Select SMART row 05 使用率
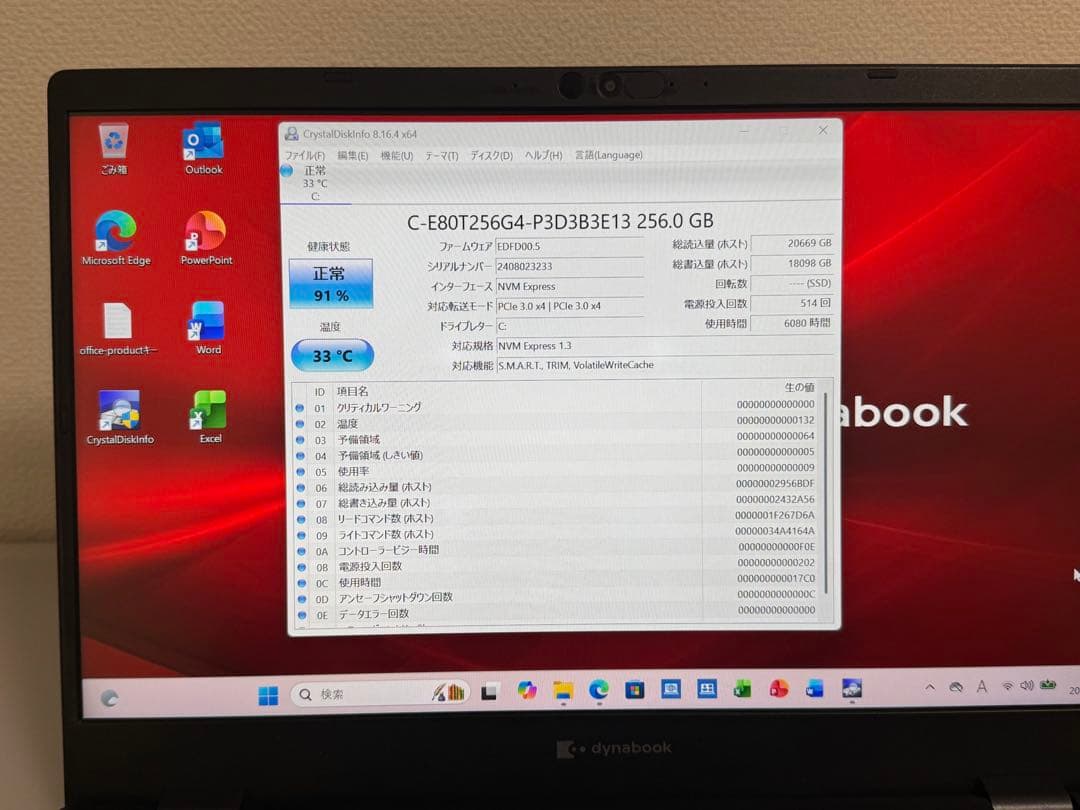 pos(555,471)
